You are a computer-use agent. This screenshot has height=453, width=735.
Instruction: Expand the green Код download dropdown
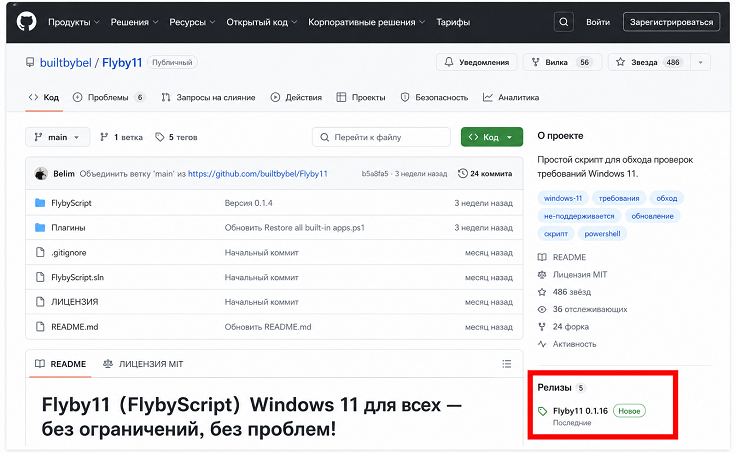coord(509,137)
